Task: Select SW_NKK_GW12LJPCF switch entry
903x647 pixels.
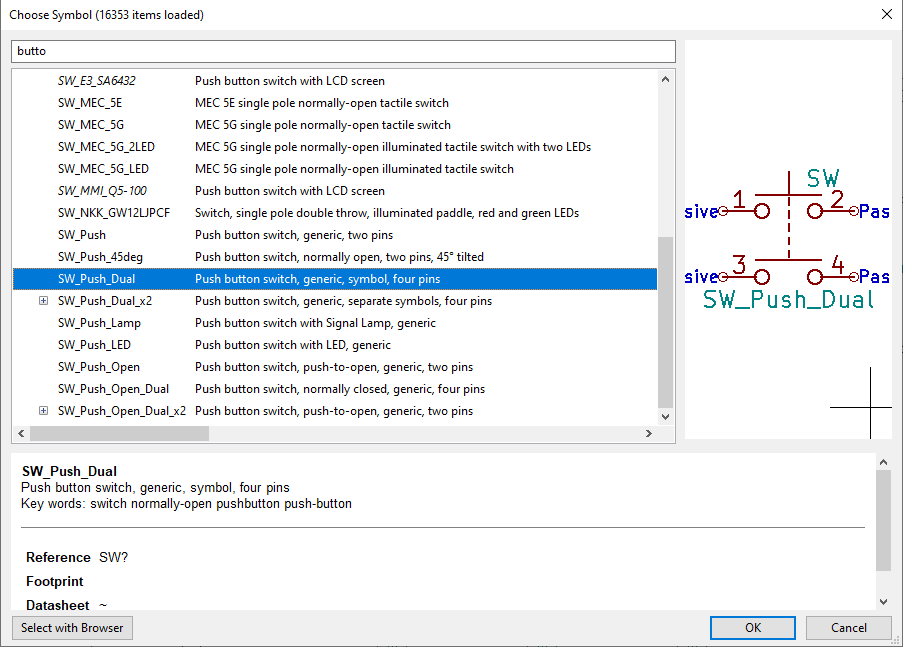Action: (x=114, y=213)
